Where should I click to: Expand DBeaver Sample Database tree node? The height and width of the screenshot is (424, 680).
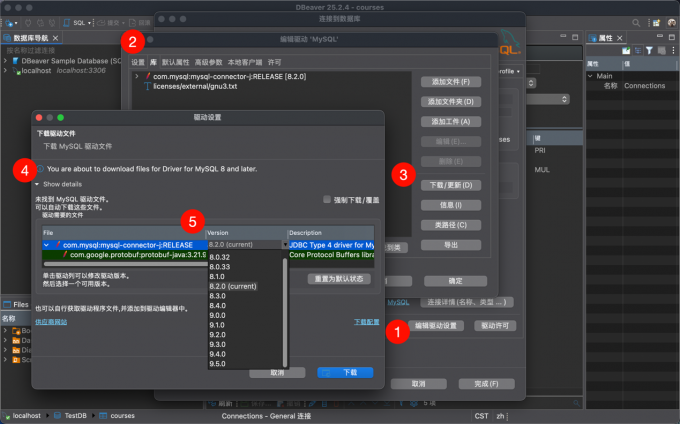5,61
